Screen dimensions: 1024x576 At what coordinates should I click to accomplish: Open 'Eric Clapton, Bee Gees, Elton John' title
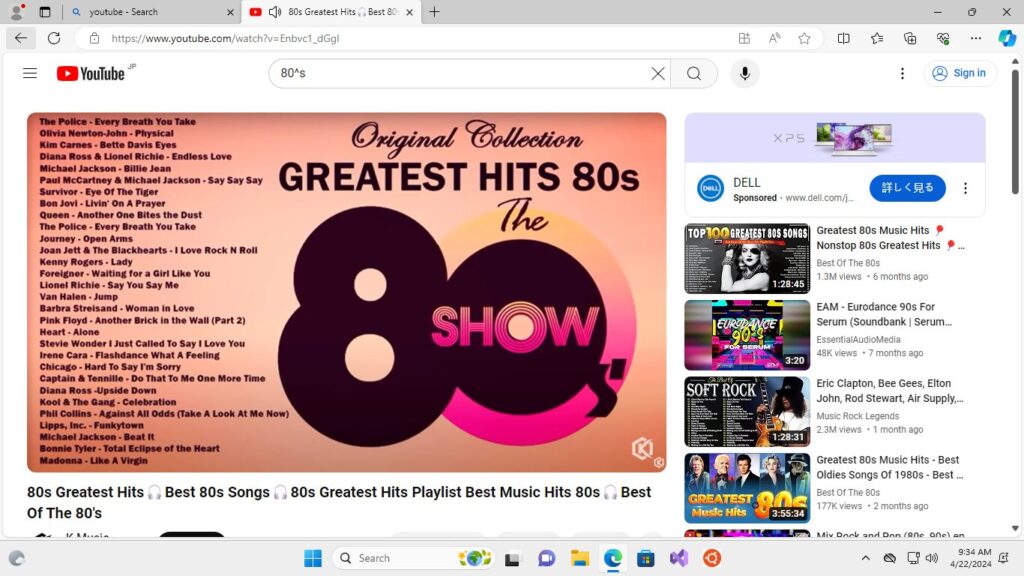(x=889, y=391)
